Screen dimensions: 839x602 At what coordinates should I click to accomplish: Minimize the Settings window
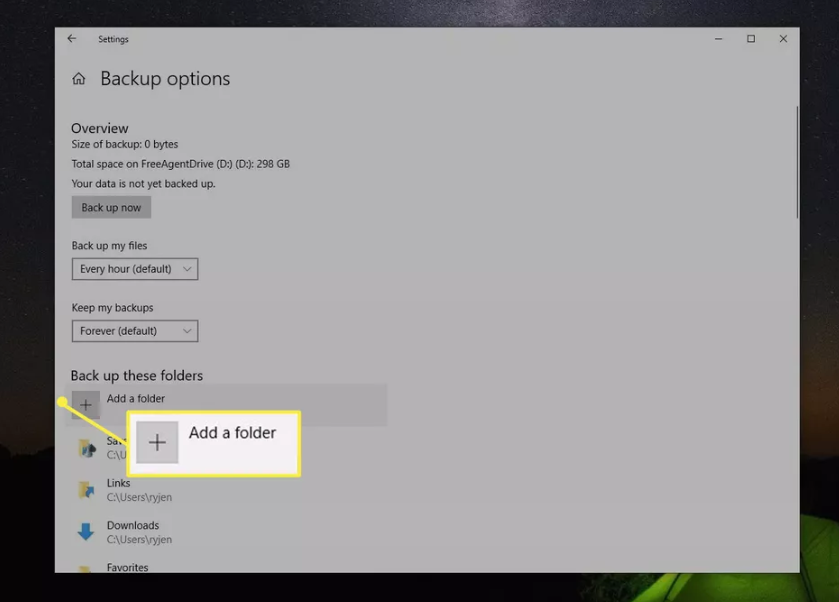click(x=719, y=39)
